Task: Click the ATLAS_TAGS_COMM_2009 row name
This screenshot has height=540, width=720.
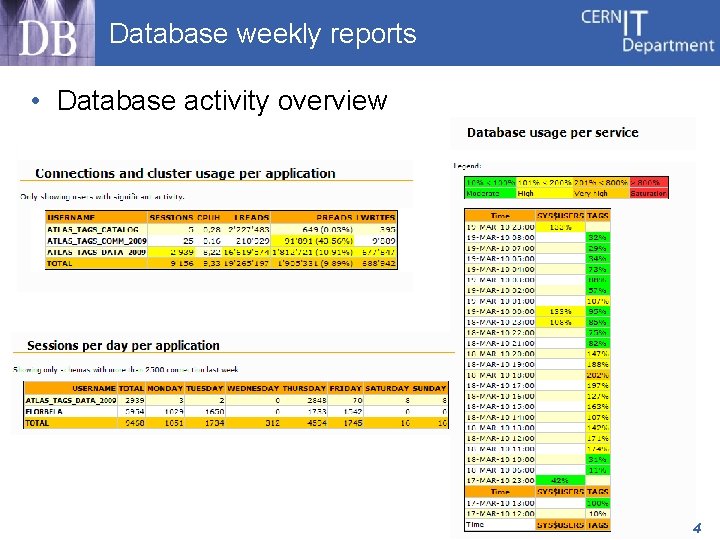Action: (x=96, y=241)
